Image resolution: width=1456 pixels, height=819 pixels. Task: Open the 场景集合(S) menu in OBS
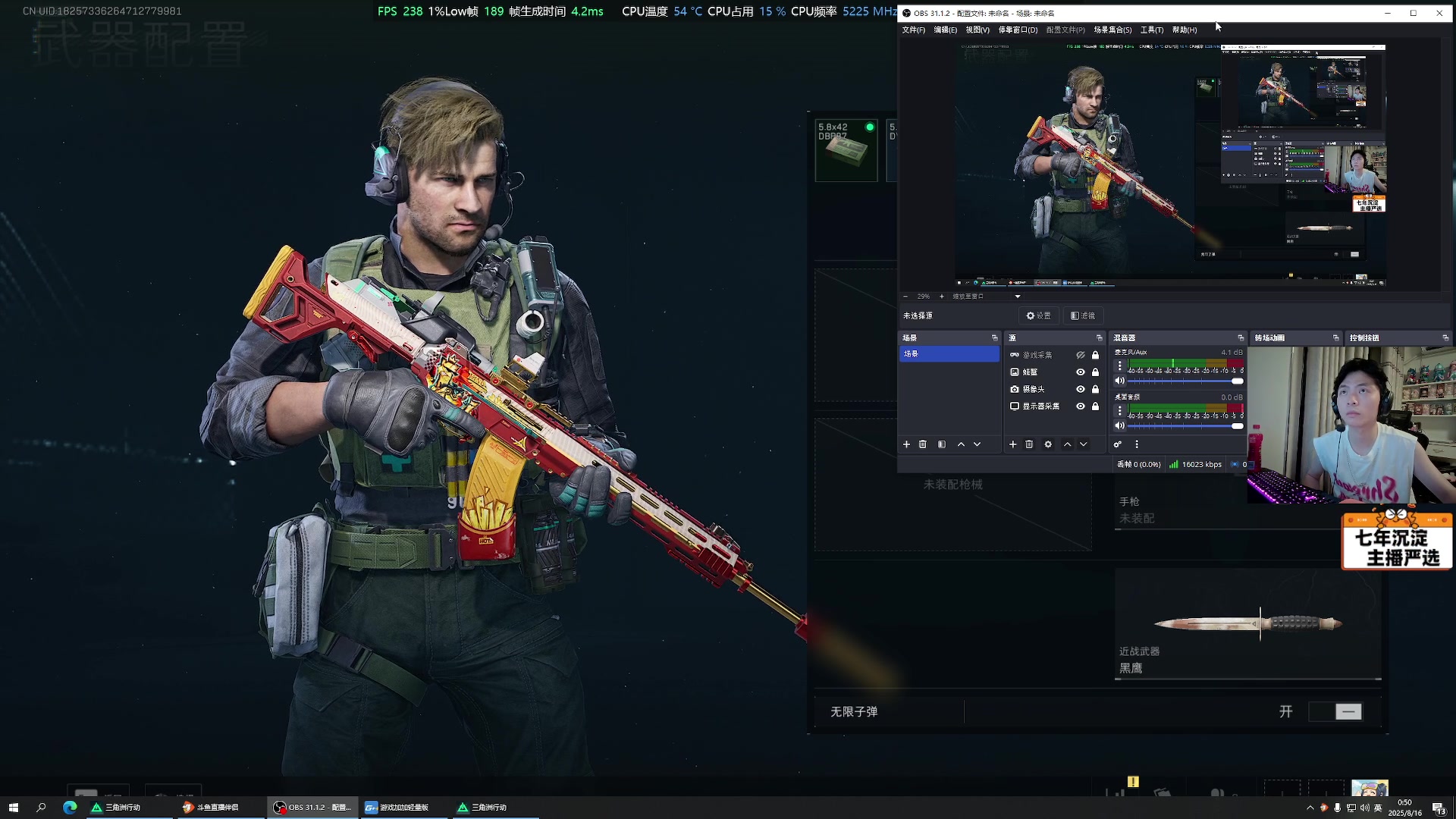click(1112, 30)
